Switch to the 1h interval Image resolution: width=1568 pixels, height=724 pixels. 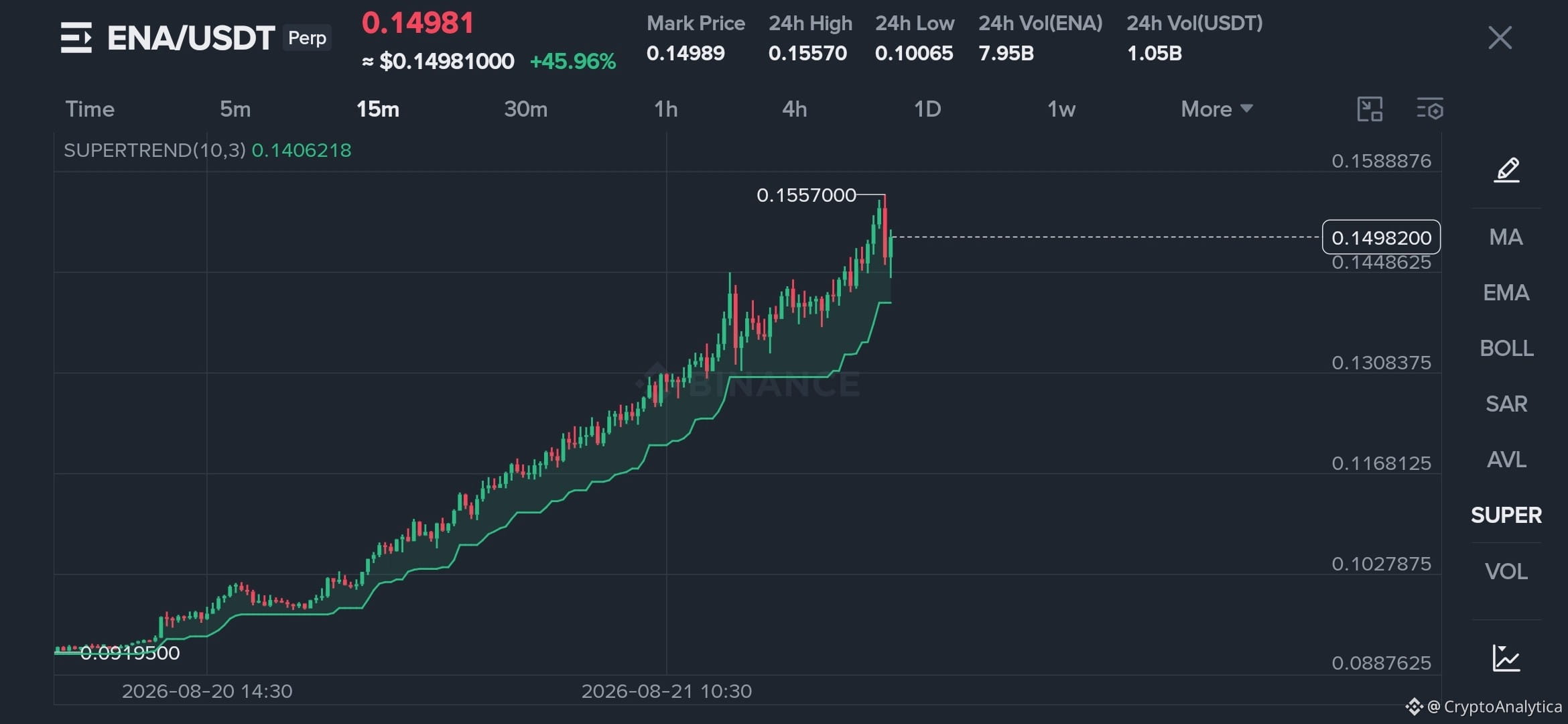(x=665, y=109)
